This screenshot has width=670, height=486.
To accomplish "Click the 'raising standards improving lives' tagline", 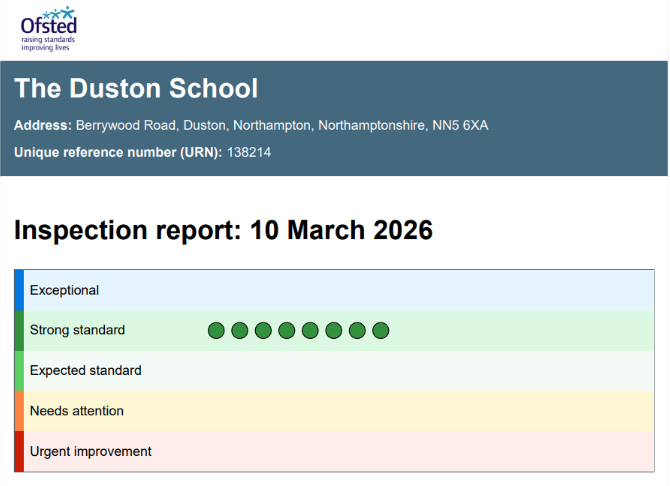I will tap(48, 44).
